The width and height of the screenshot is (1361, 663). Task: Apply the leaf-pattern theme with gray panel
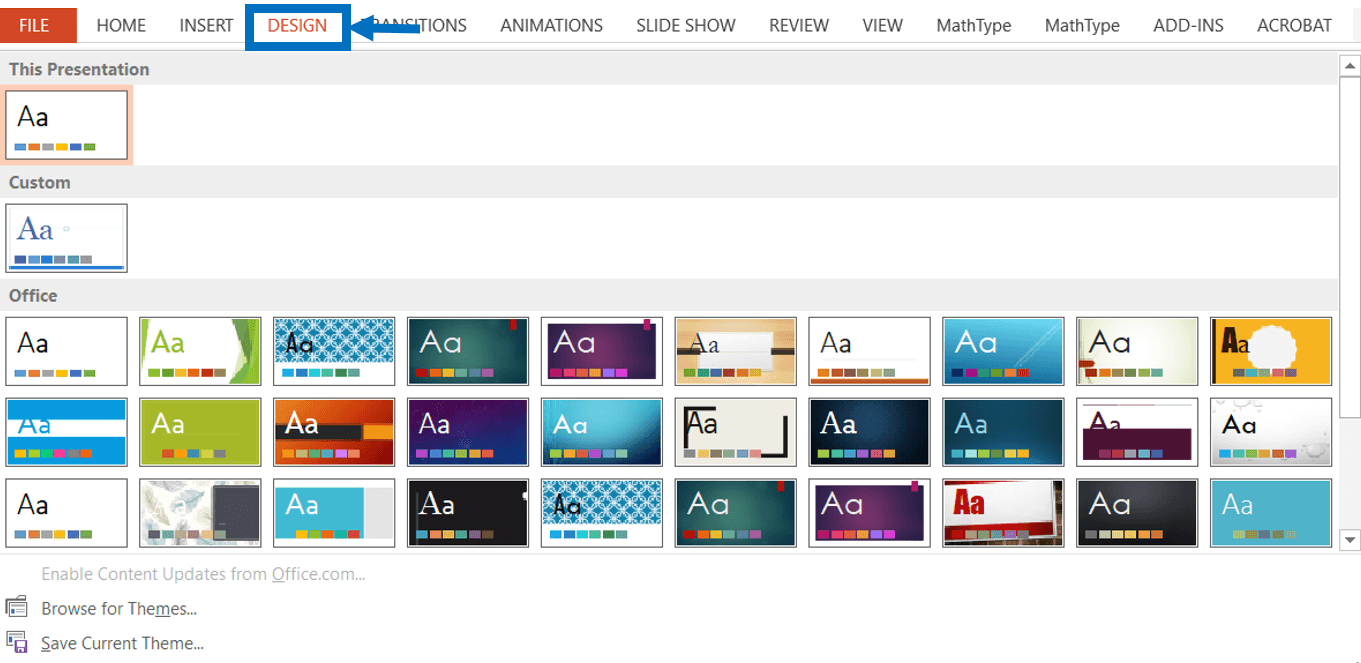[200, 513]
